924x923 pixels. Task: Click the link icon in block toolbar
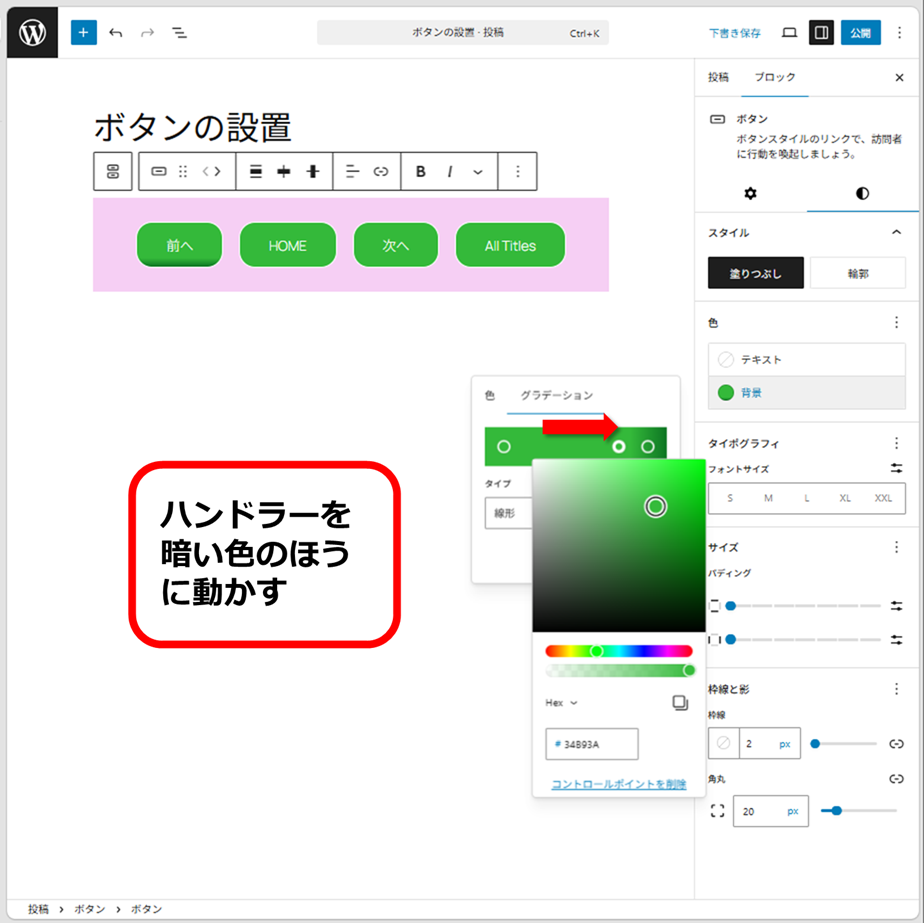(x=381, y=172)
